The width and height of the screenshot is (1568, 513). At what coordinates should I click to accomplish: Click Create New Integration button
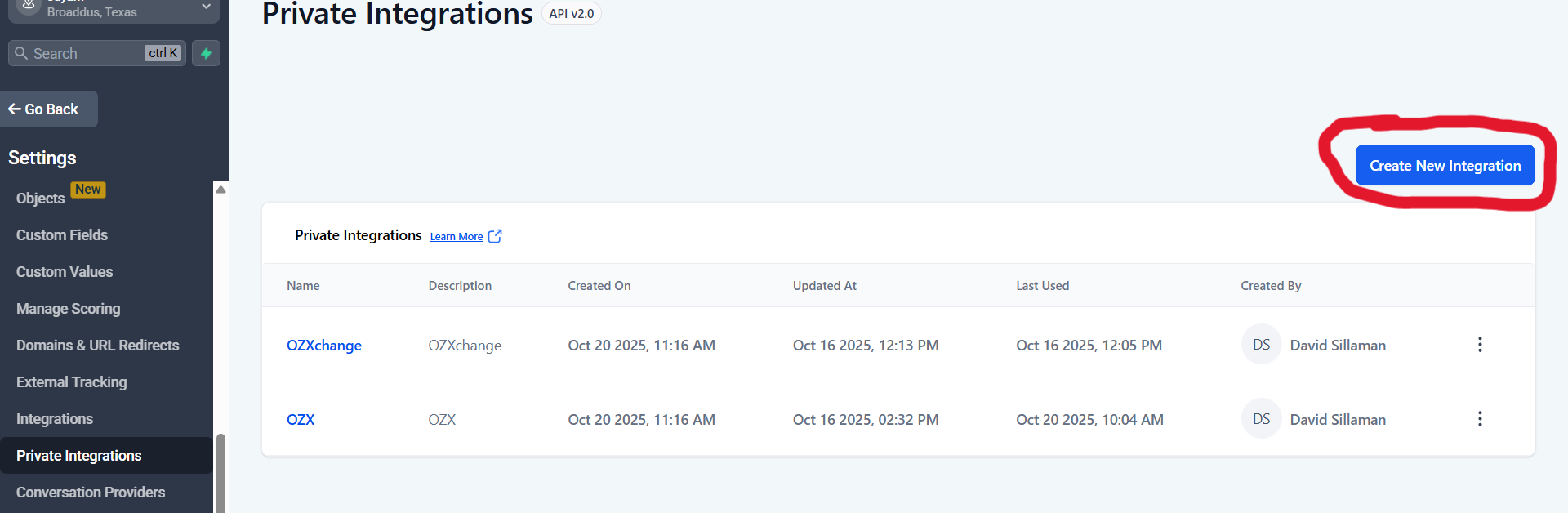[x=1445, y=166]
